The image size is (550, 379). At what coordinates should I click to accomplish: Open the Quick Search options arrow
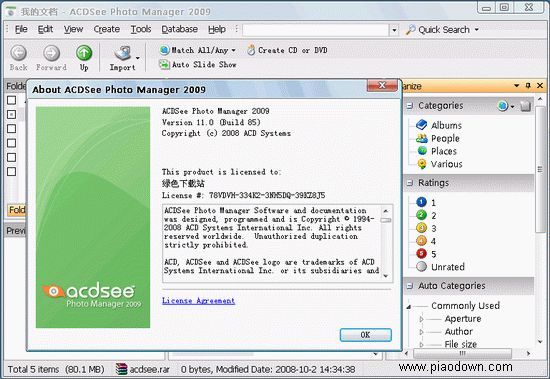[477, 30]
